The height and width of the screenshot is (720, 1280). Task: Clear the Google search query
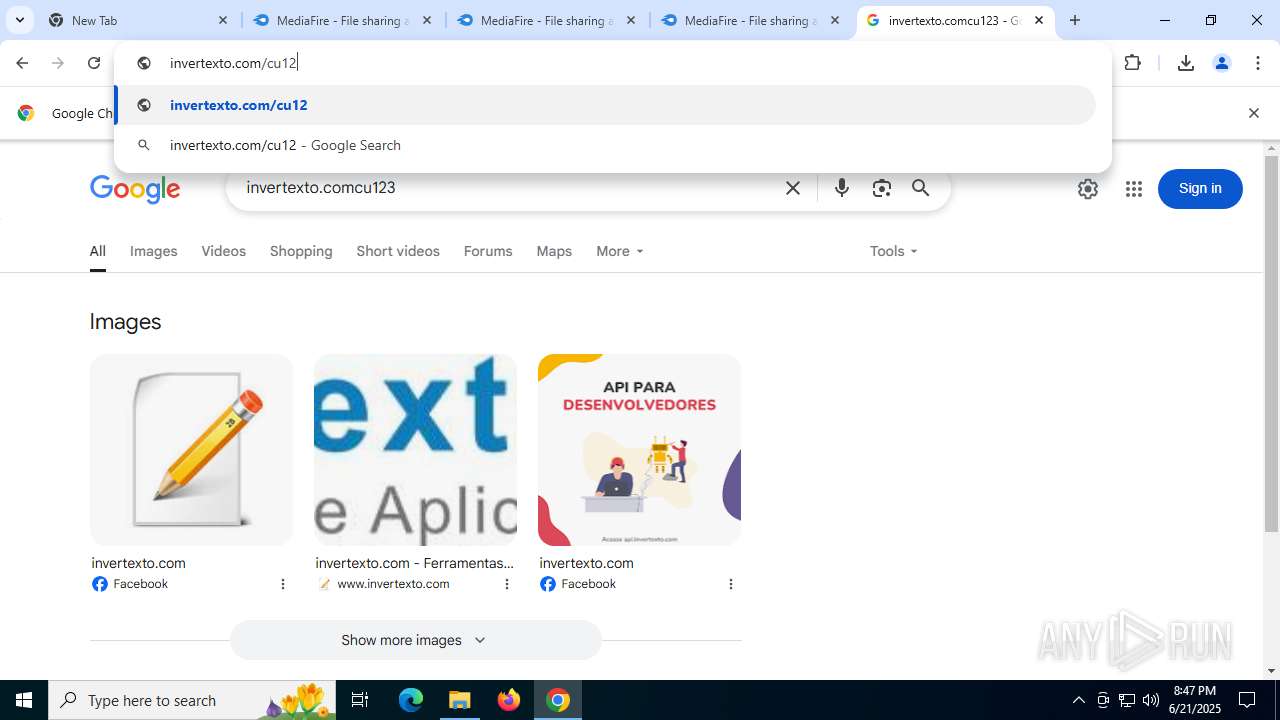[x=793, y=188]
